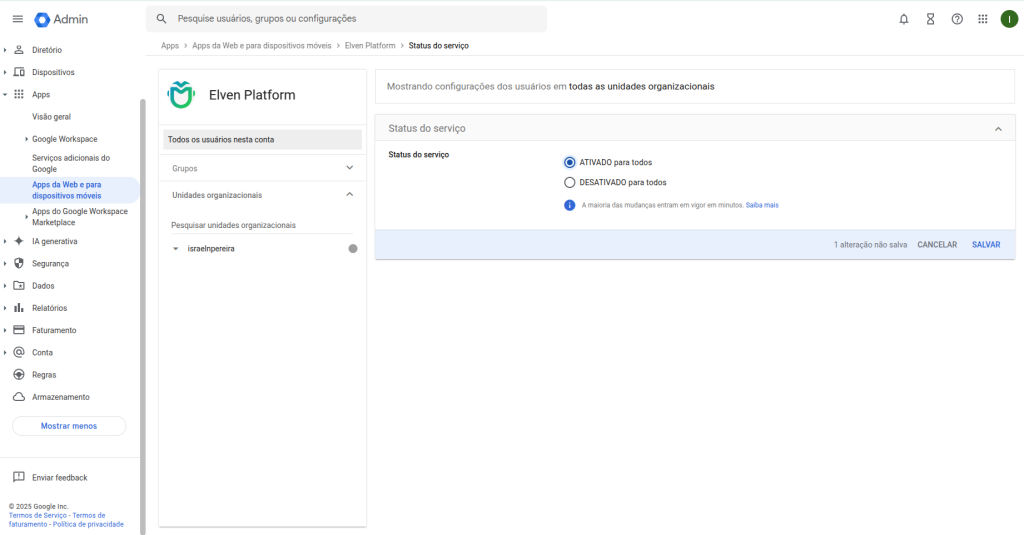Click the search users and settings field
Viewport: 1024px width, 535px height.
point(350,19)
